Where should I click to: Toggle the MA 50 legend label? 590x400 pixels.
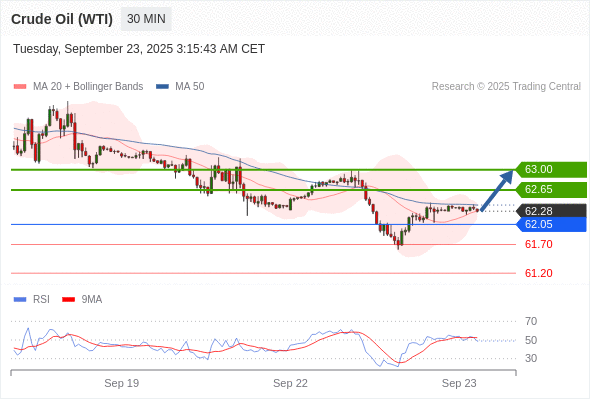click(x=190, y=87)
